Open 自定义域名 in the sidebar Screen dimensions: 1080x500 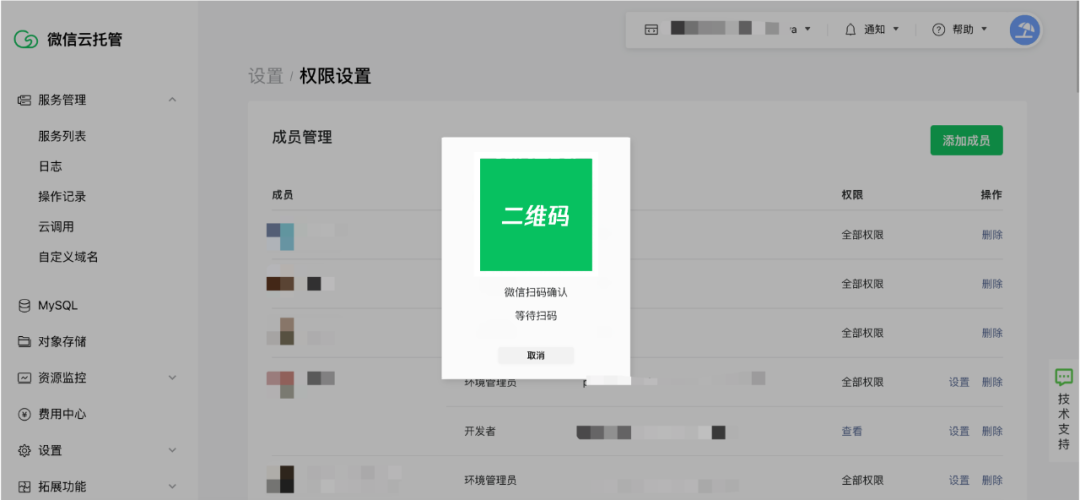click(68, 258)
